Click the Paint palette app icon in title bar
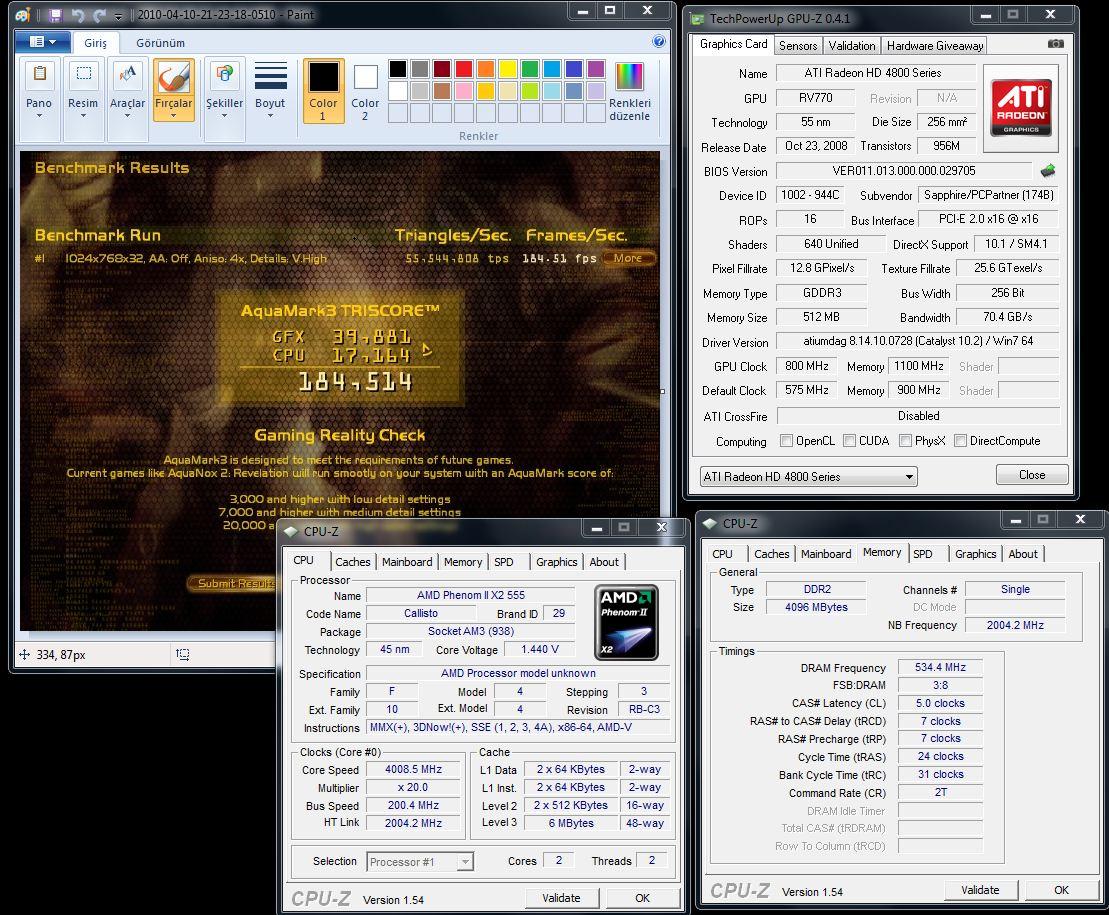 (23, 14)
